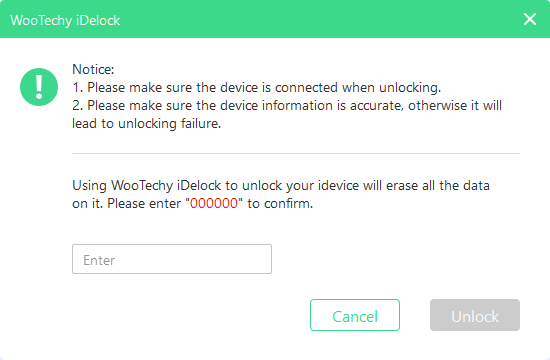Select the "Notice:" heading text
550x360 pixels.
(93, 69)
